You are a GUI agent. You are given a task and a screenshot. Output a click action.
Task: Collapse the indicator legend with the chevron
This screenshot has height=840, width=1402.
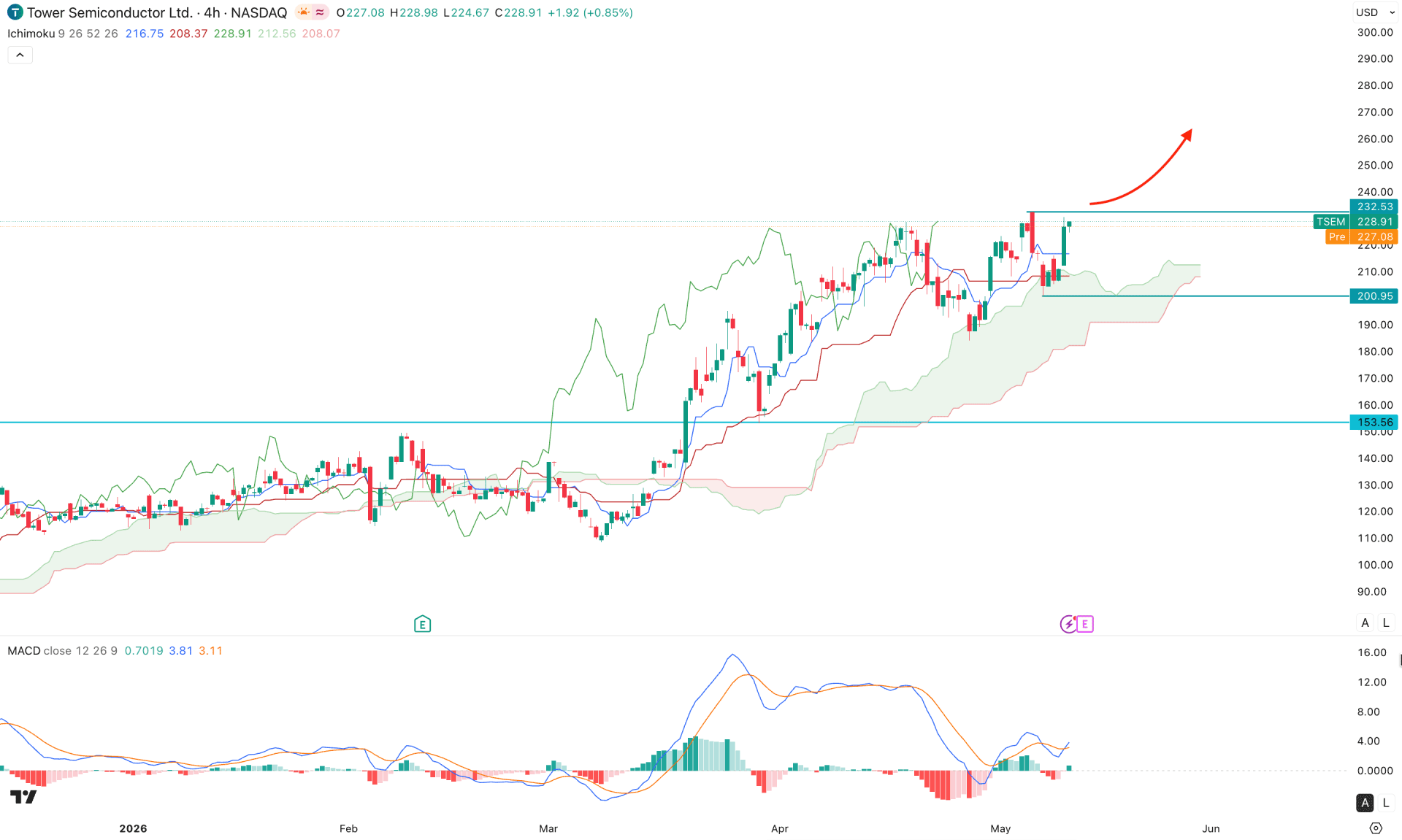click(20, 55)
